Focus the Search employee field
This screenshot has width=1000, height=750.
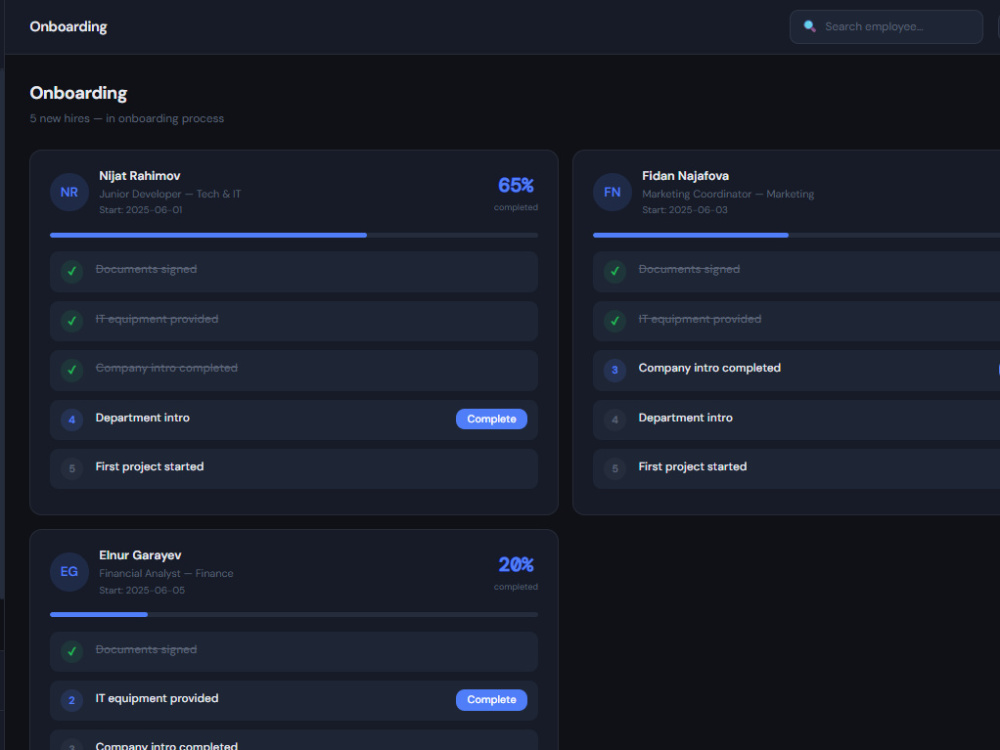click(x=886, y=27)
